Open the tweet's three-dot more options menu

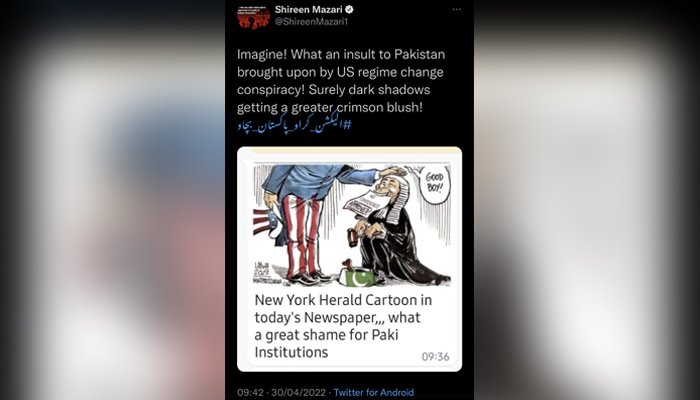pos(456,9)
